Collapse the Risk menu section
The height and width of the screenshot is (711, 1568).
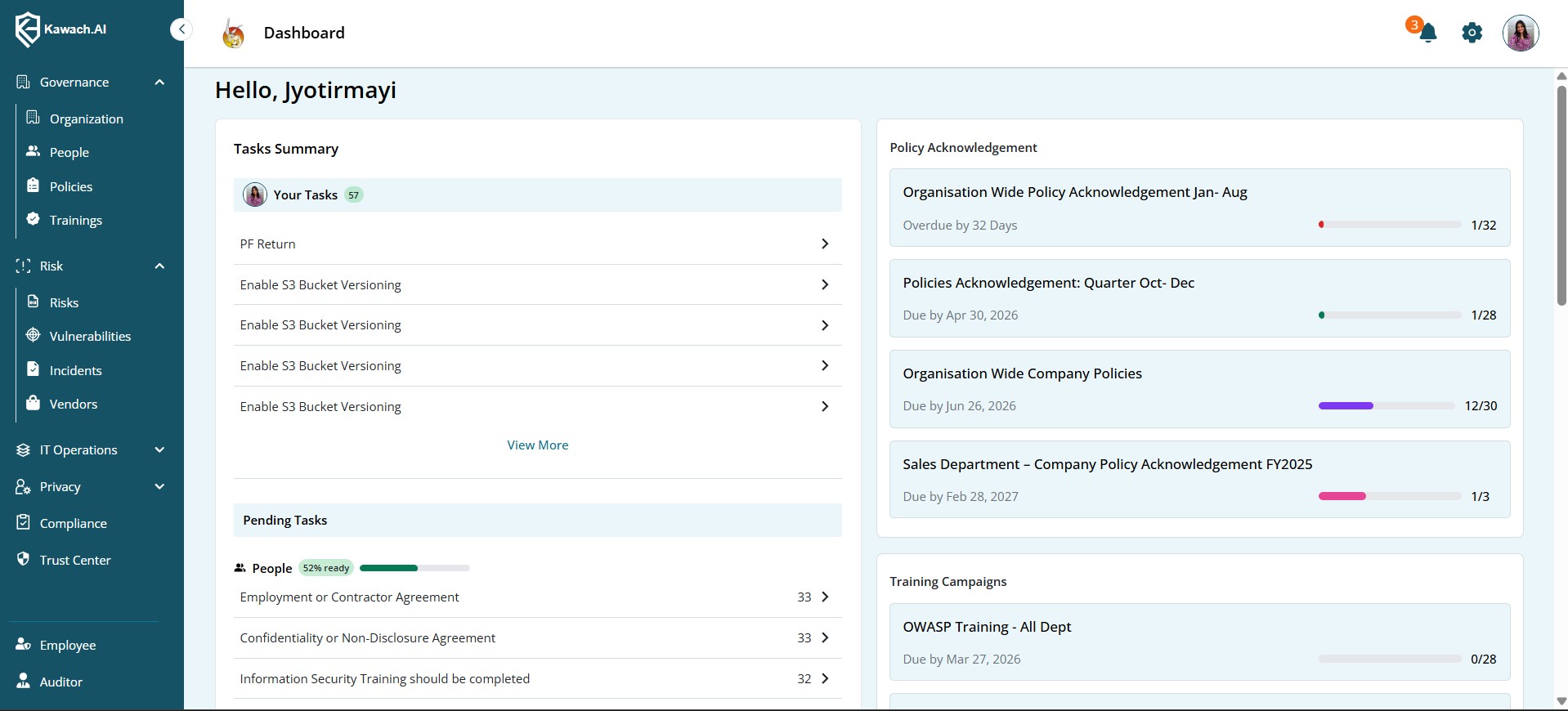tap(159, 266)
